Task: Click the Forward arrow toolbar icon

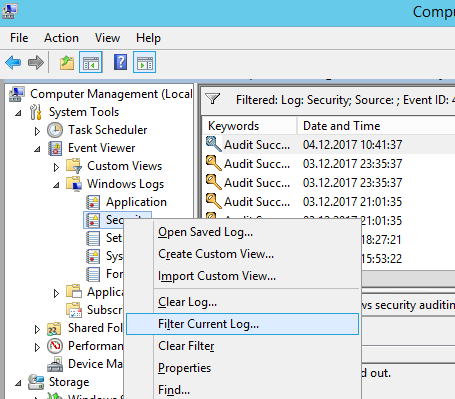Action: click(36, 62)
